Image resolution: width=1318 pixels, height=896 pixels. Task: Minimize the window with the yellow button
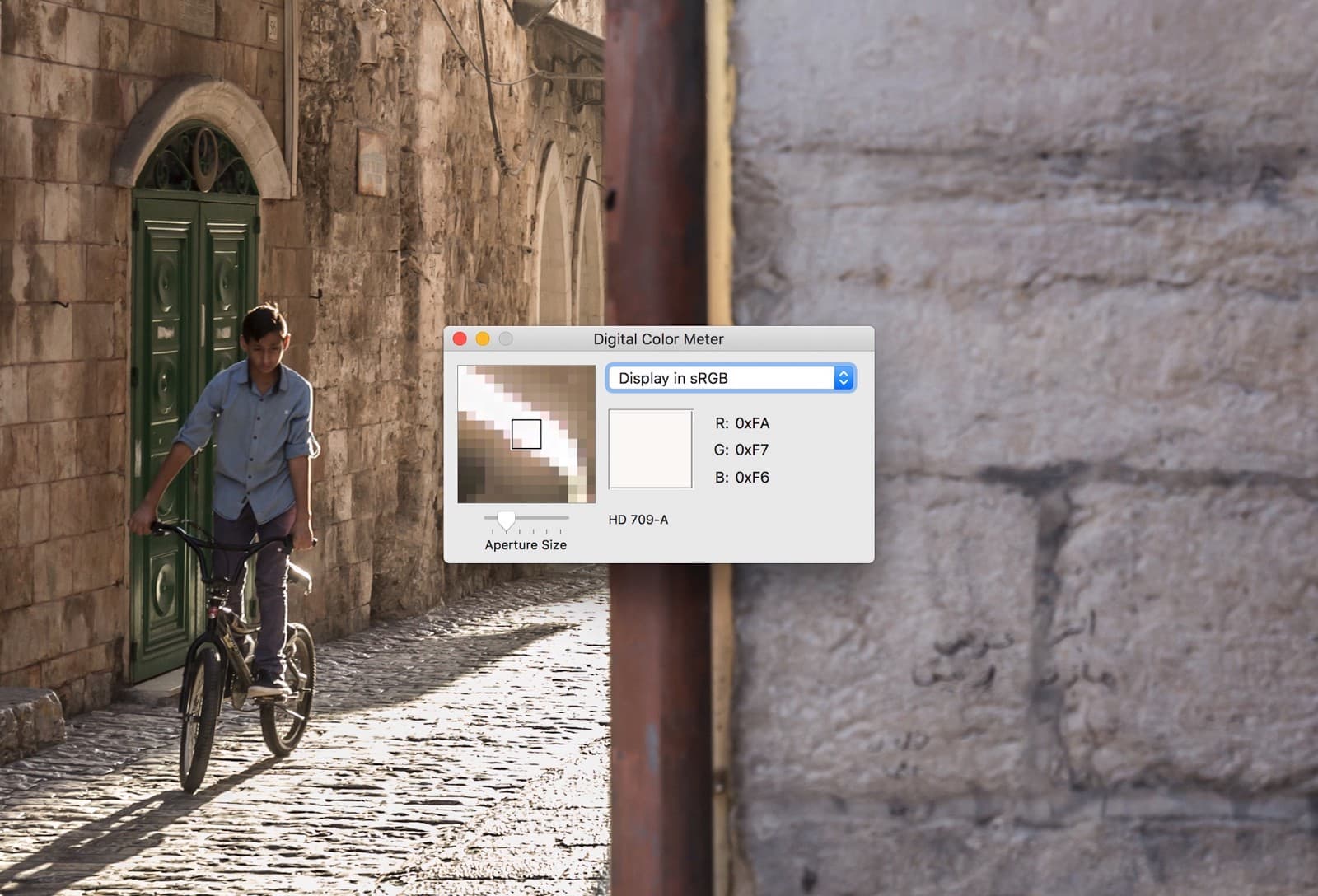(483, 338)
